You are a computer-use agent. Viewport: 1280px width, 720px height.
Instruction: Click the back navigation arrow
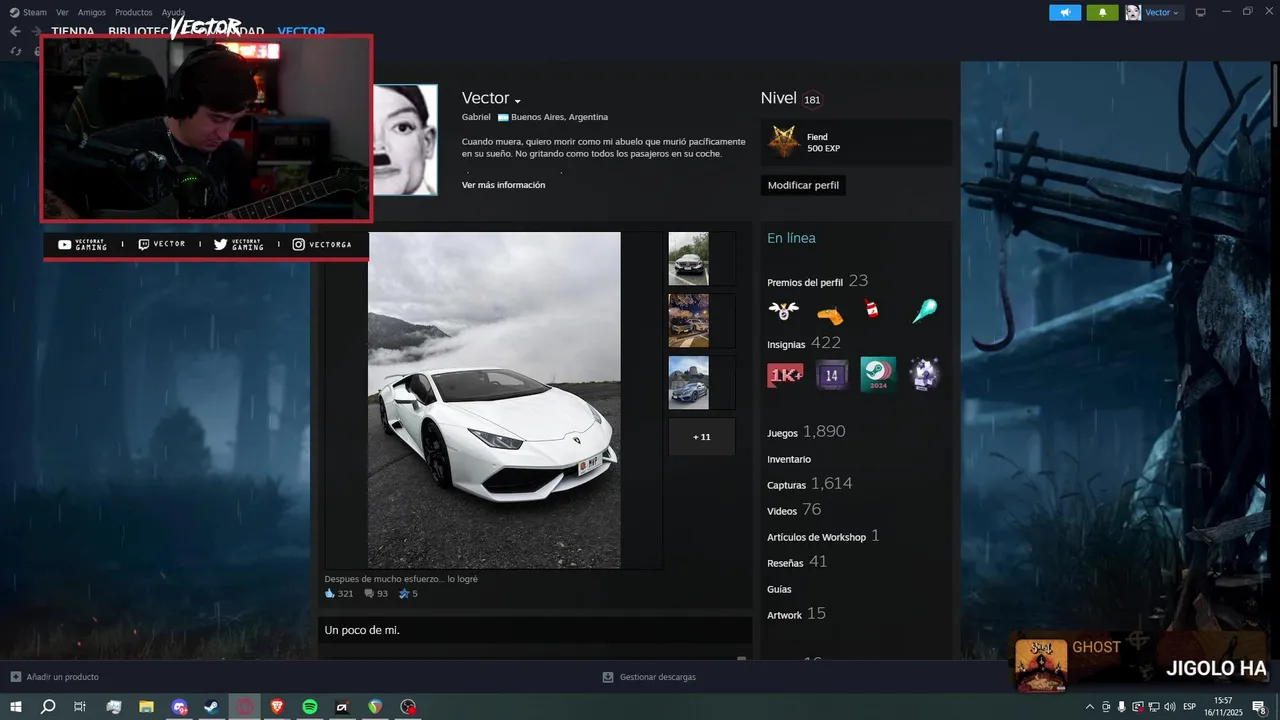point(15,31)
